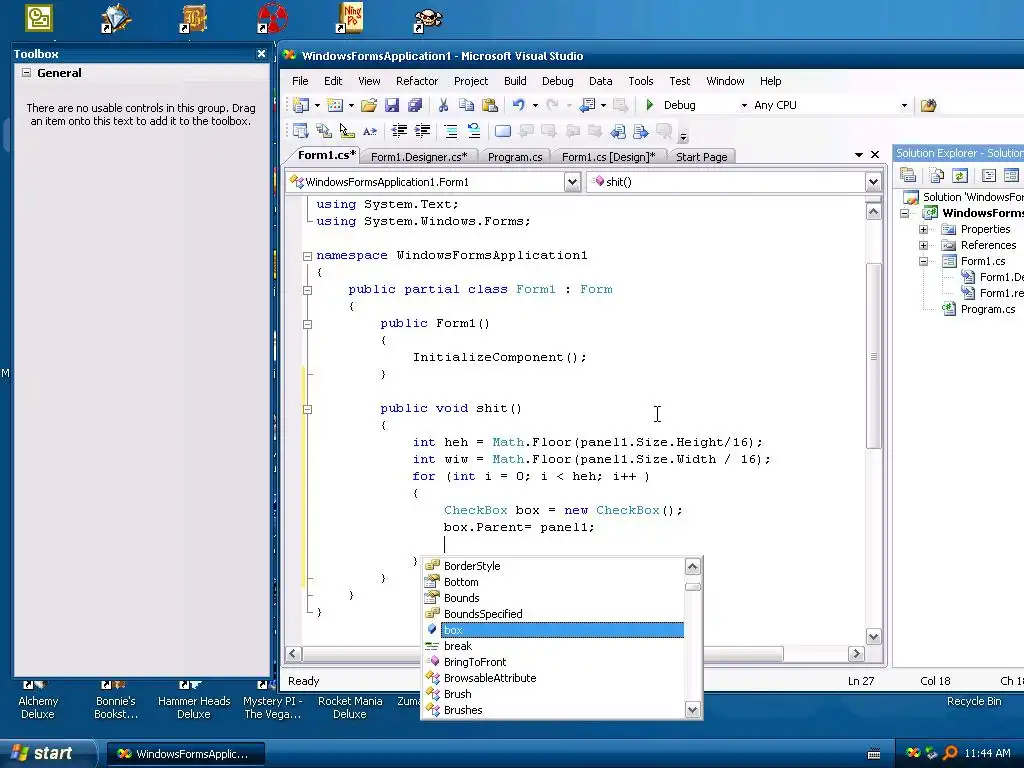Click the Copy toolbar icon
Viewport: 1024px width, 768px height.
tap(466, 105)
